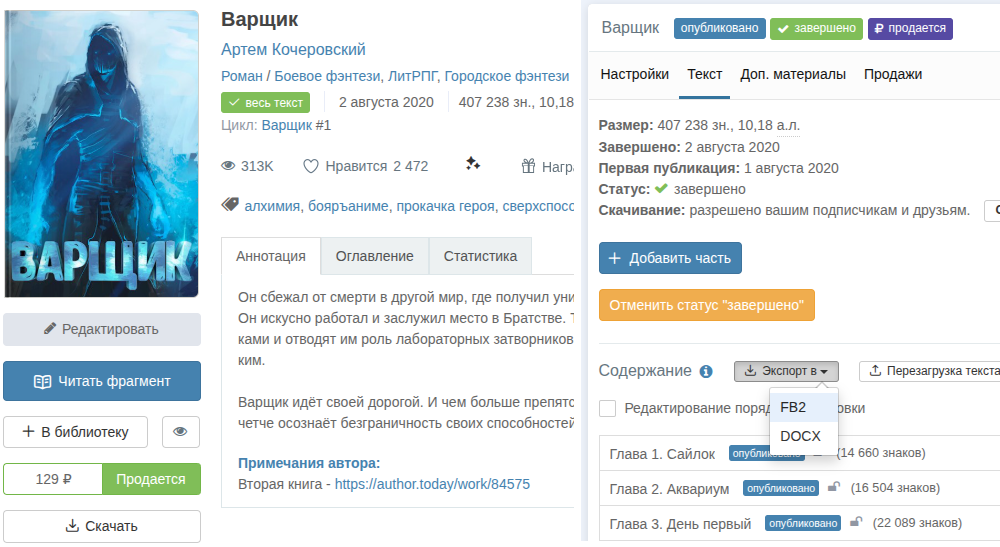1000x547 pixels.
Task: Click the heart 'Нравится' icon
Action: [x=310, y=166]
